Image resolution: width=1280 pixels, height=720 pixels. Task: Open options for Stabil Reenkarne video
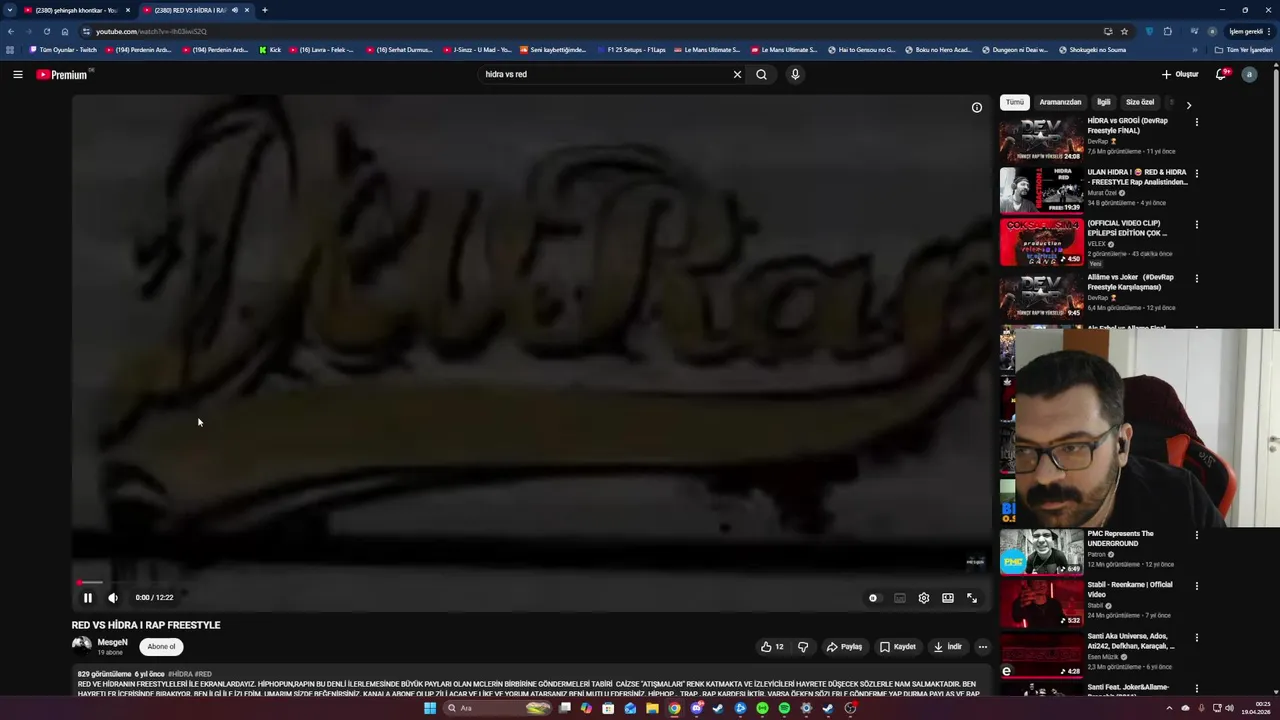(x=1196, y=586)
